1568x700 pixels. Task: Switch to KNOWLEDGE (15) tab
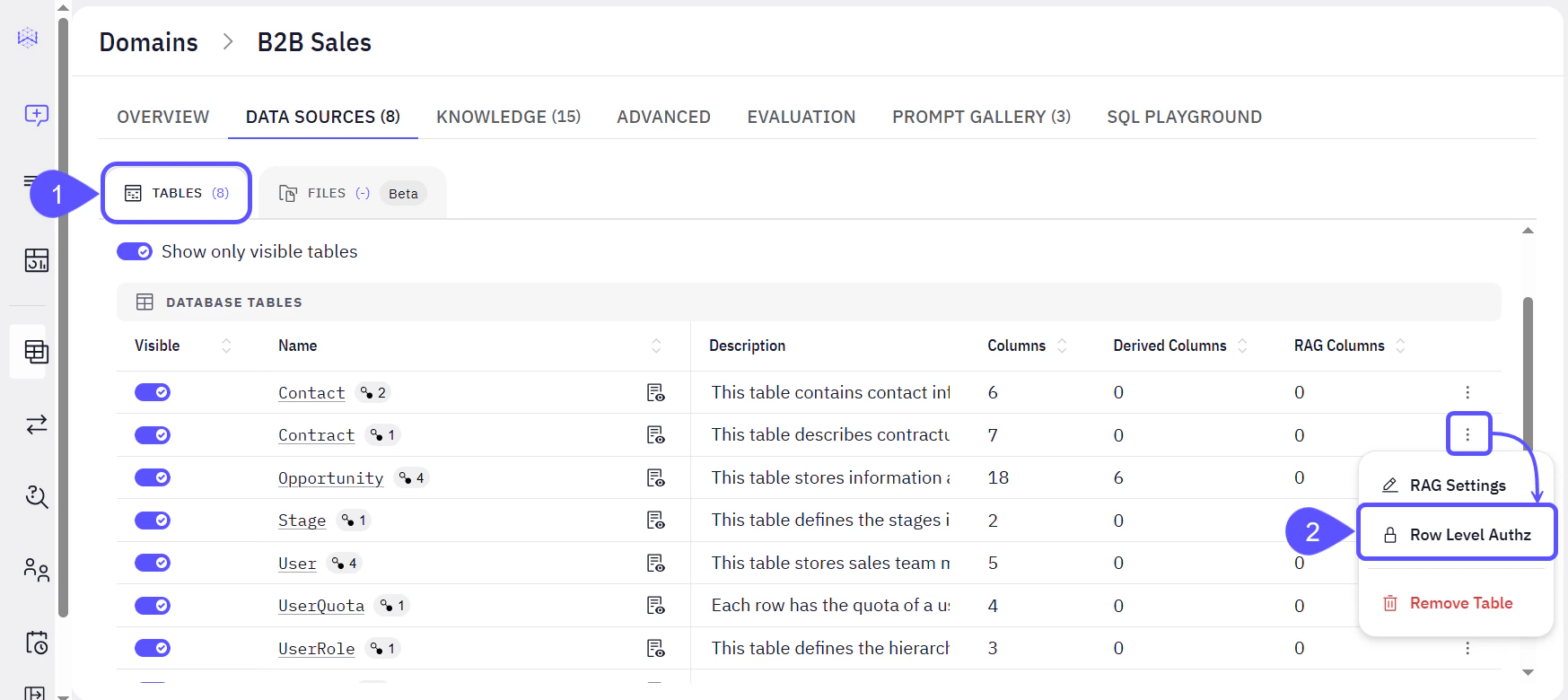(x=508, y=117)
